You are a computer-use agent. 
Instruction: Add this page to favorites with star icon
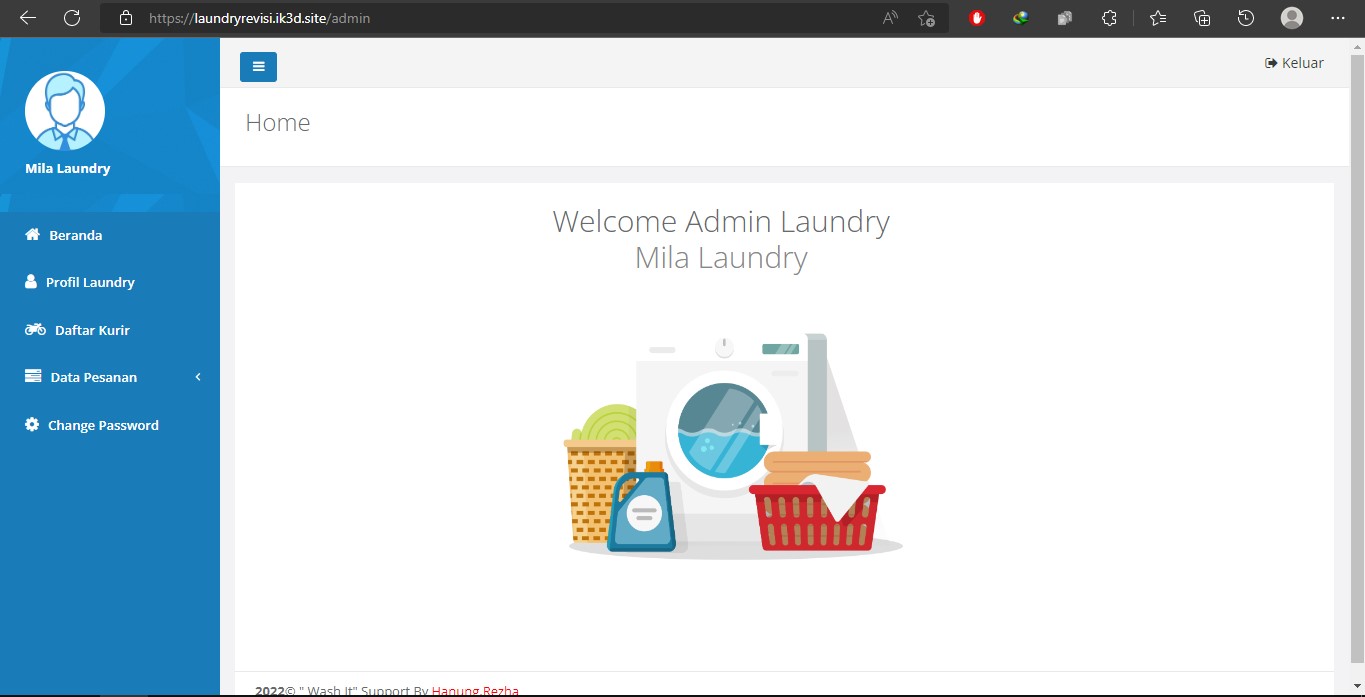tap(926, 18)
